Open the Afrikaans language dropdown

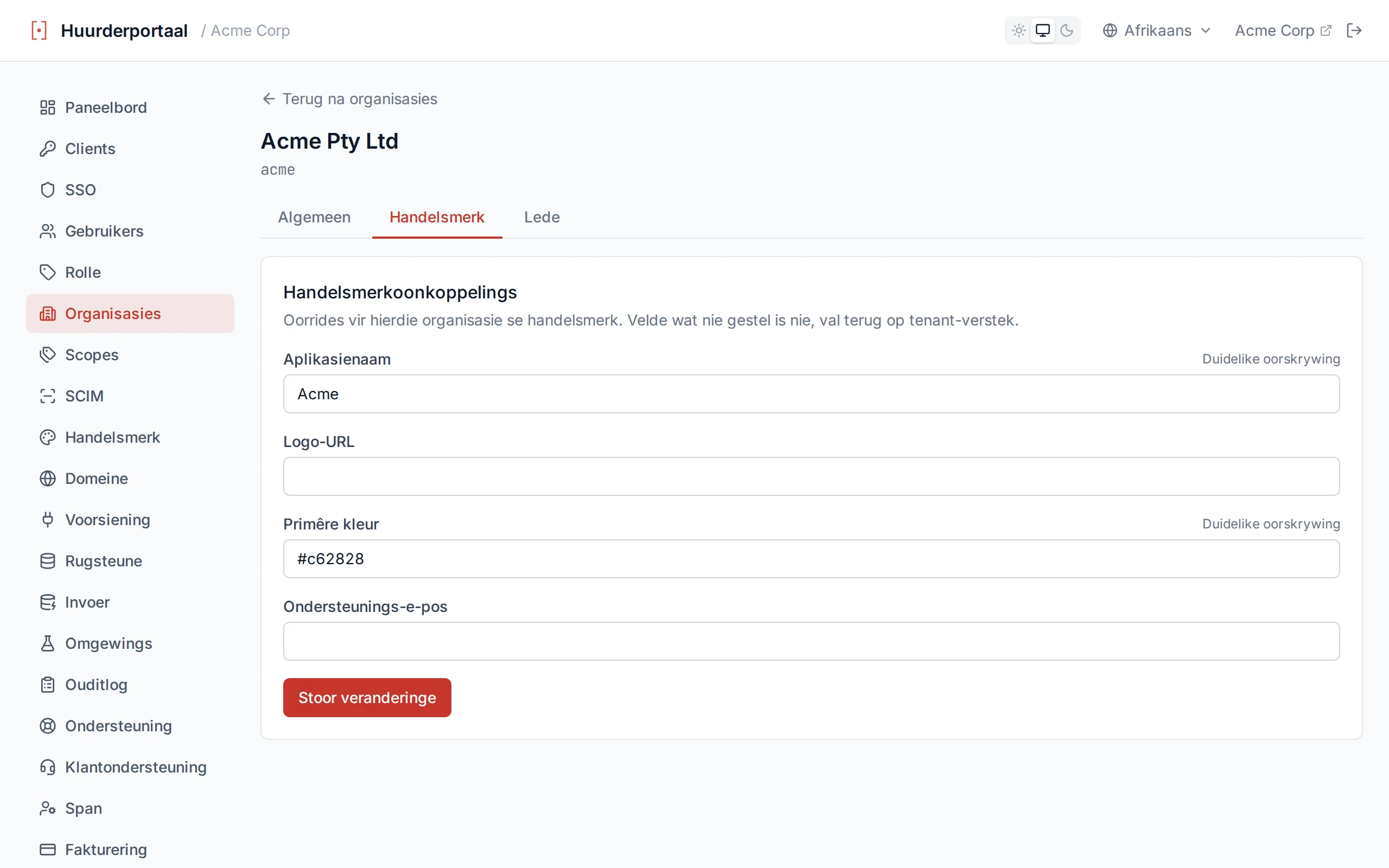pos(1157,30)
